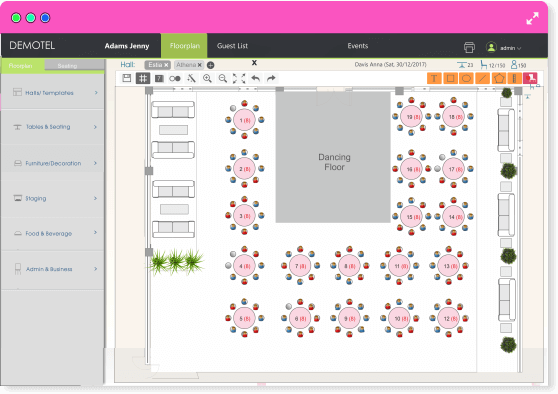Save the floorplan with the floppy icon
Image resolution: width=558 pixels, height=394 pixels.
point(127,78)
